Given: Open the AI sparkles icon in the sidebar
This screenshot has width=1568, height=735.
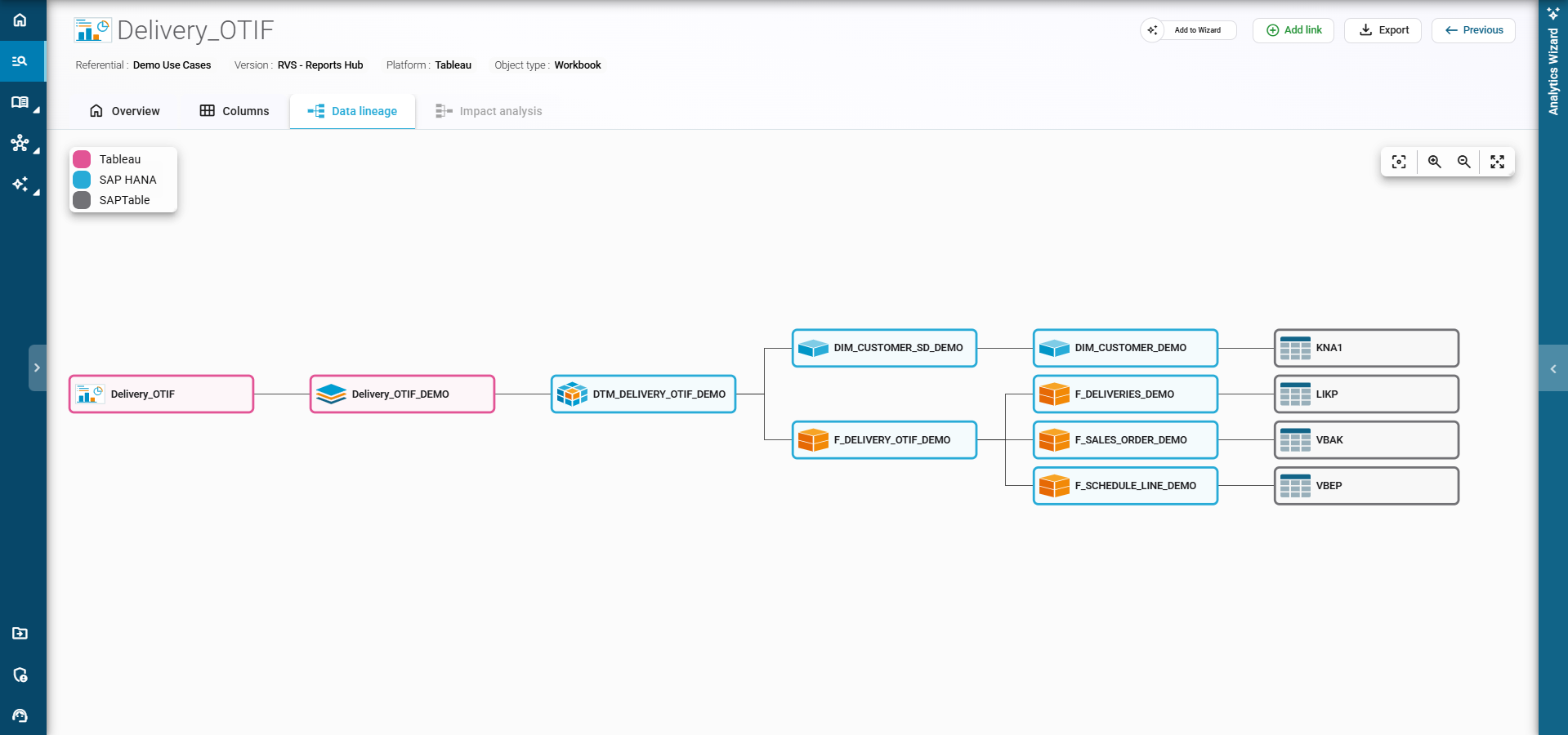Looking at the screenshot, I should coord(20,184).
